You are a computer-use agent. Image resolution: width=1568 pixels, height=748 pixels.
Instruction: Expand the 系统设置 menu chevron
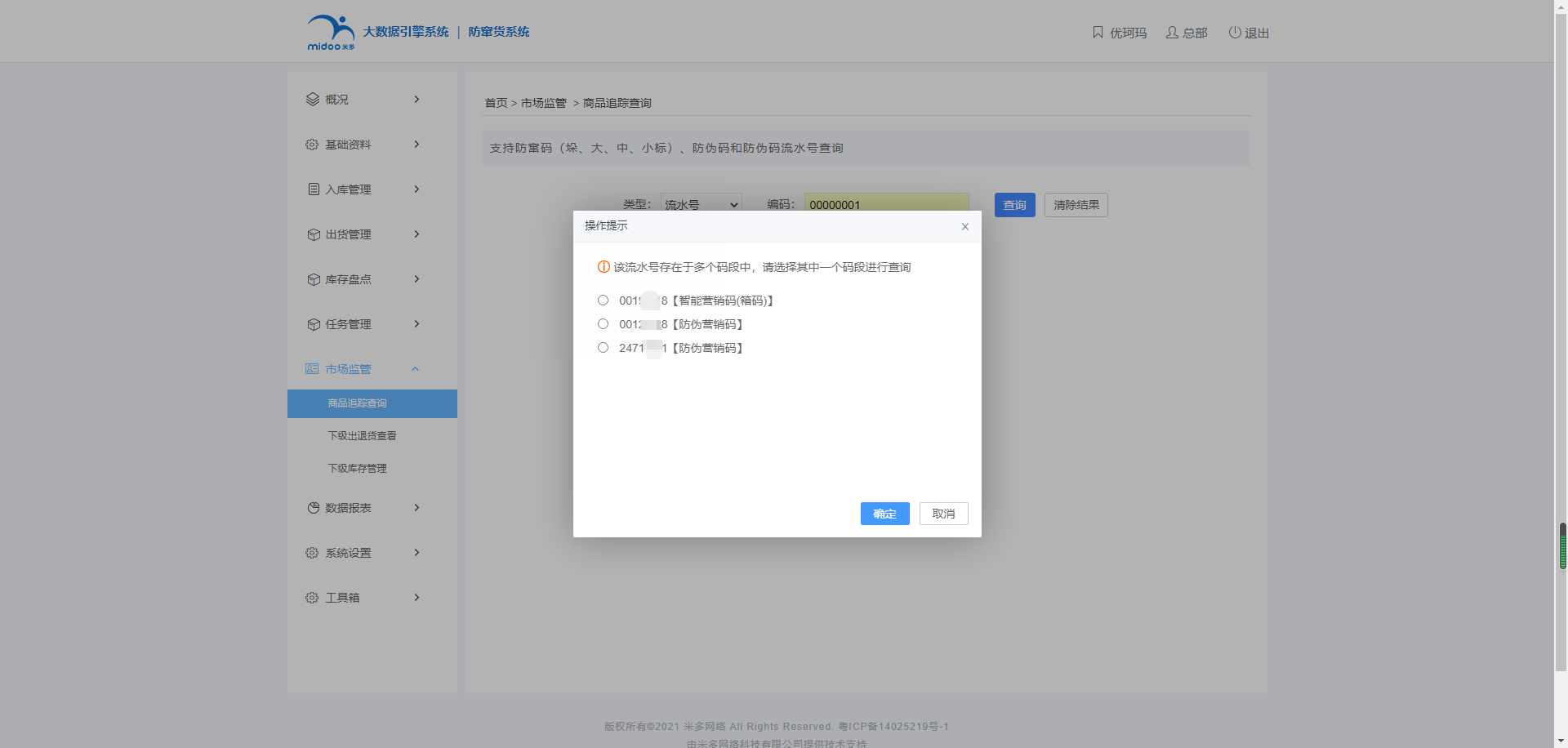416,553
